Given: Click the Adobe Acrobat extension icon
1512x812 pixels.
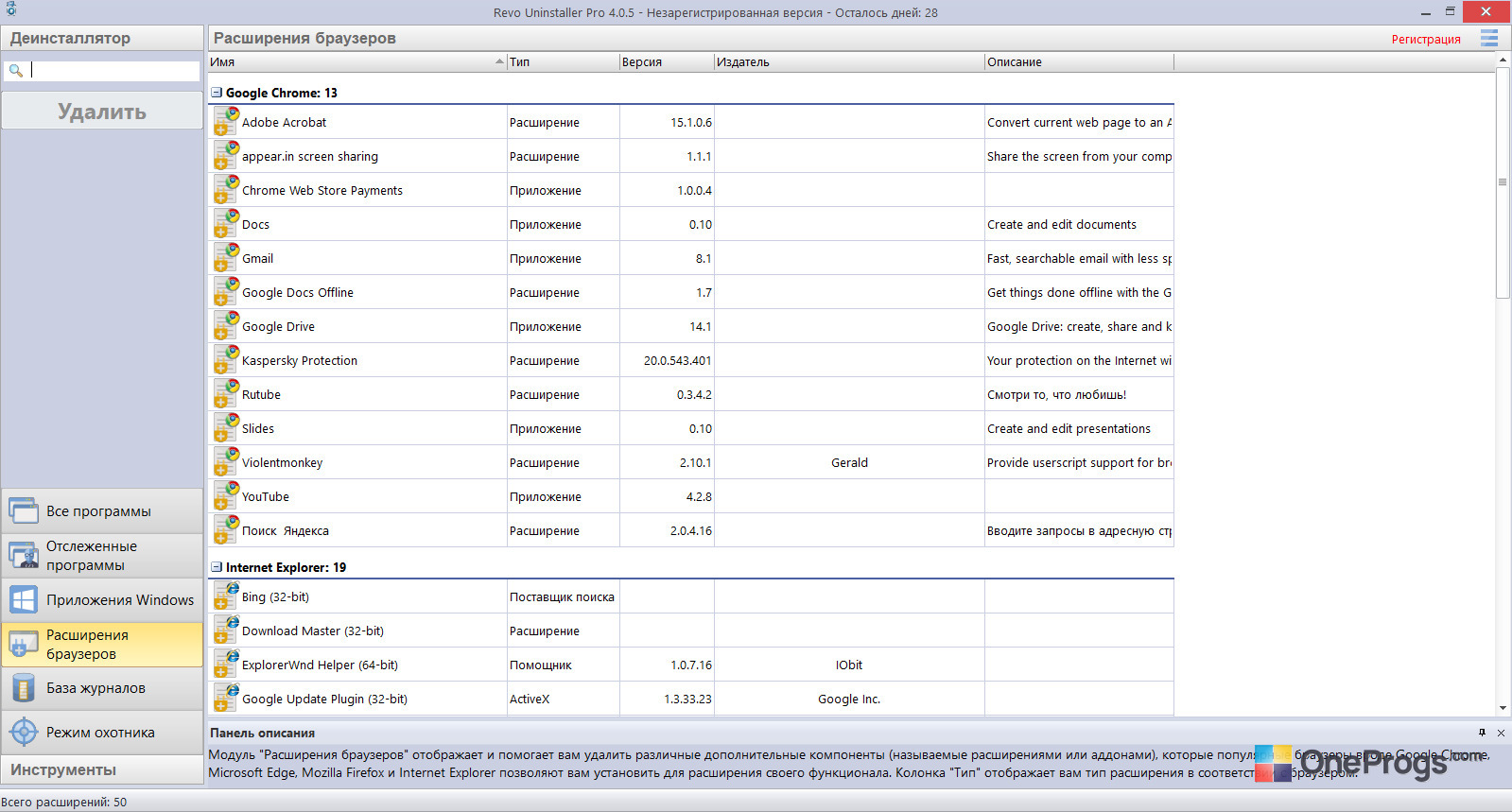Looking at the screenshot, I should [225, 122].
